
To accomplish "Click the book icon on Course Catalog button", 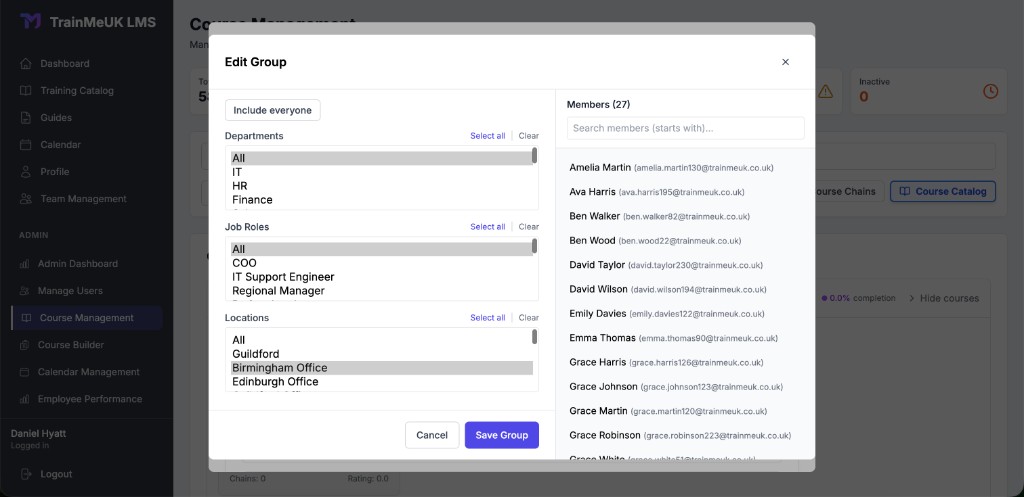I will [904, 191].
